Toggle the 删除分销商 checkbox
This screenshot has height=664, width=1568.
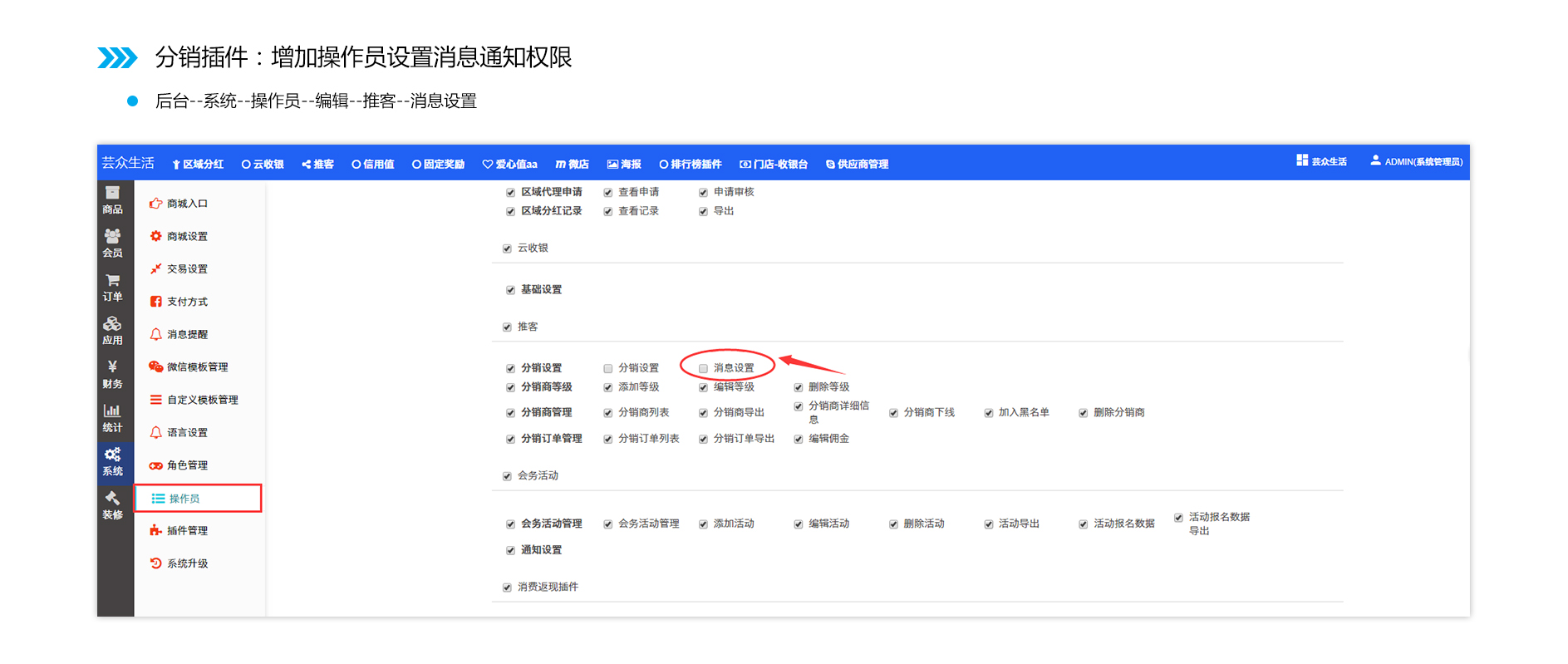click(x=1084, y=413)
